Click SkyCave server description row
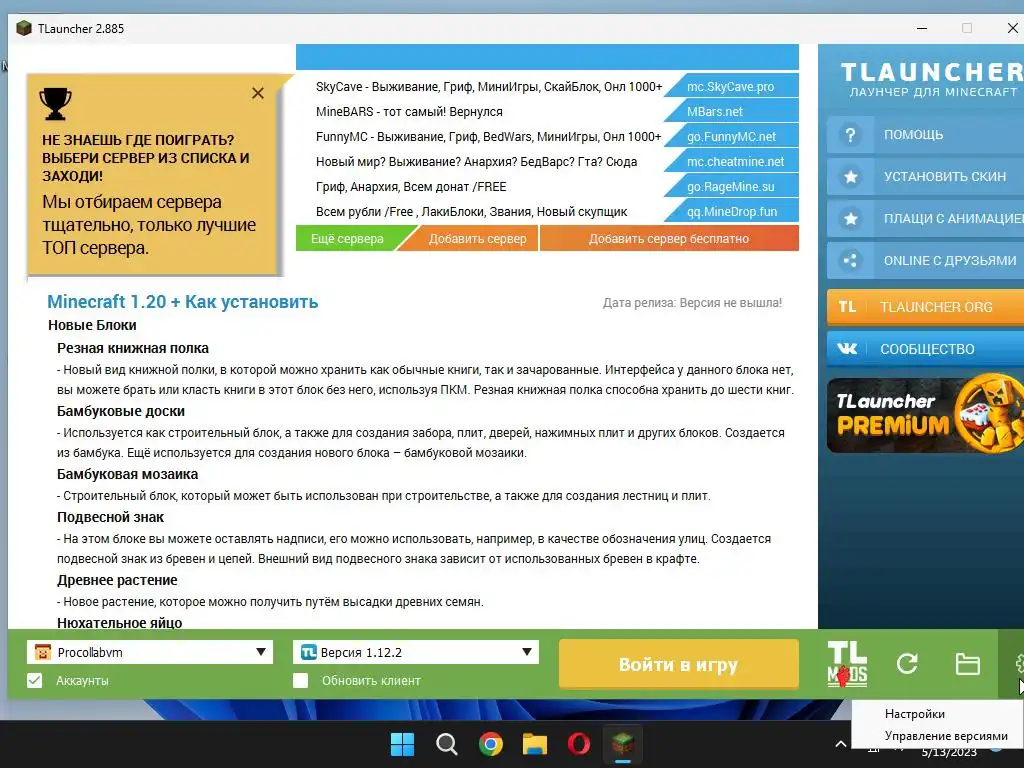This screenshot has width=1024, height=768. pyautogui.click(x=488, y=86)
